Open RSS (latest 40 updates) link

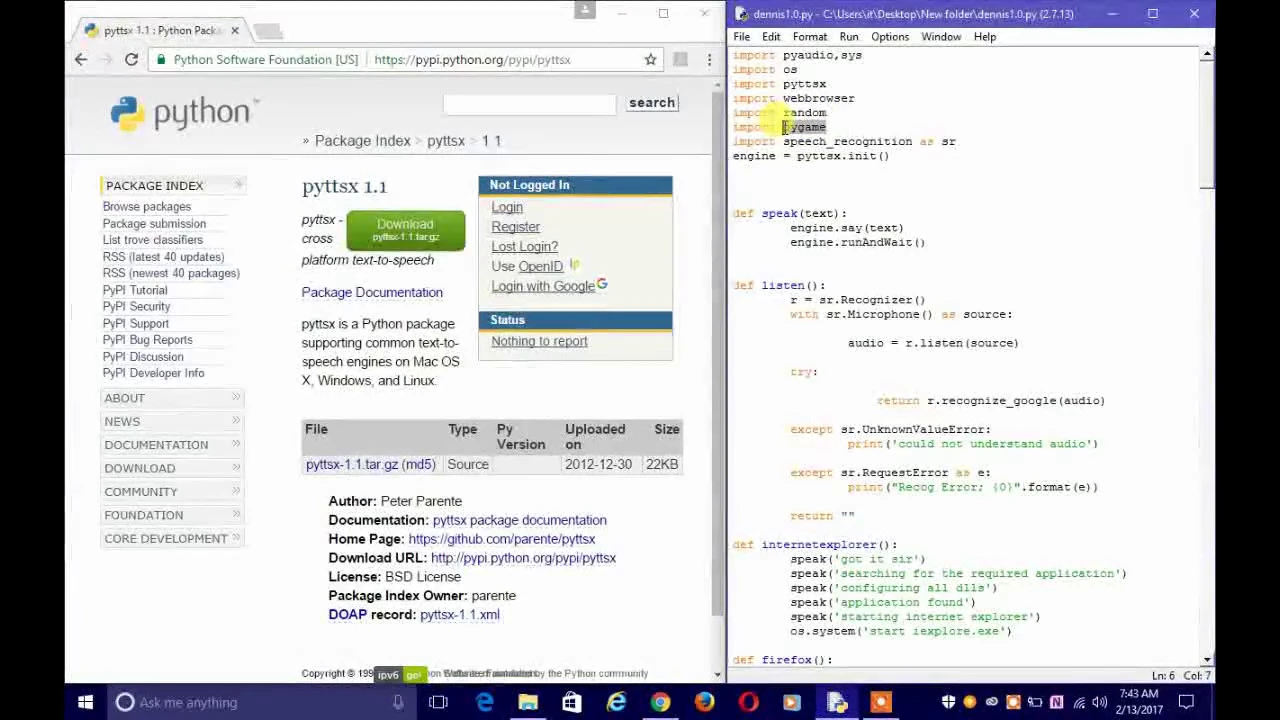(163, 257)
